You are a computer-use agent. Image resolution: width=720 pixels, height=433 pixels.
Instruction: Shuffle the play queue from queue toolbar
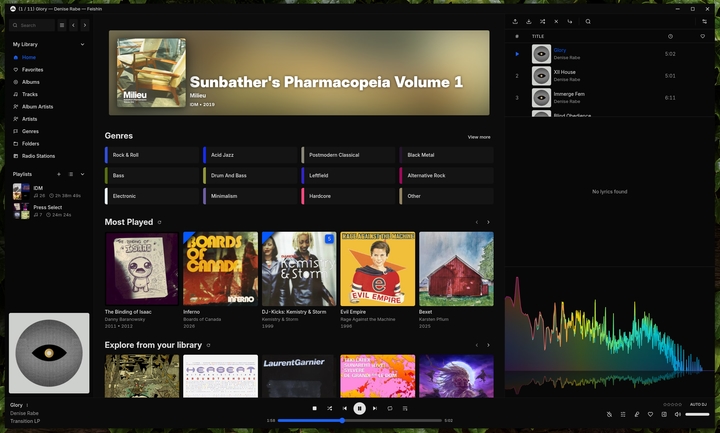542,22
